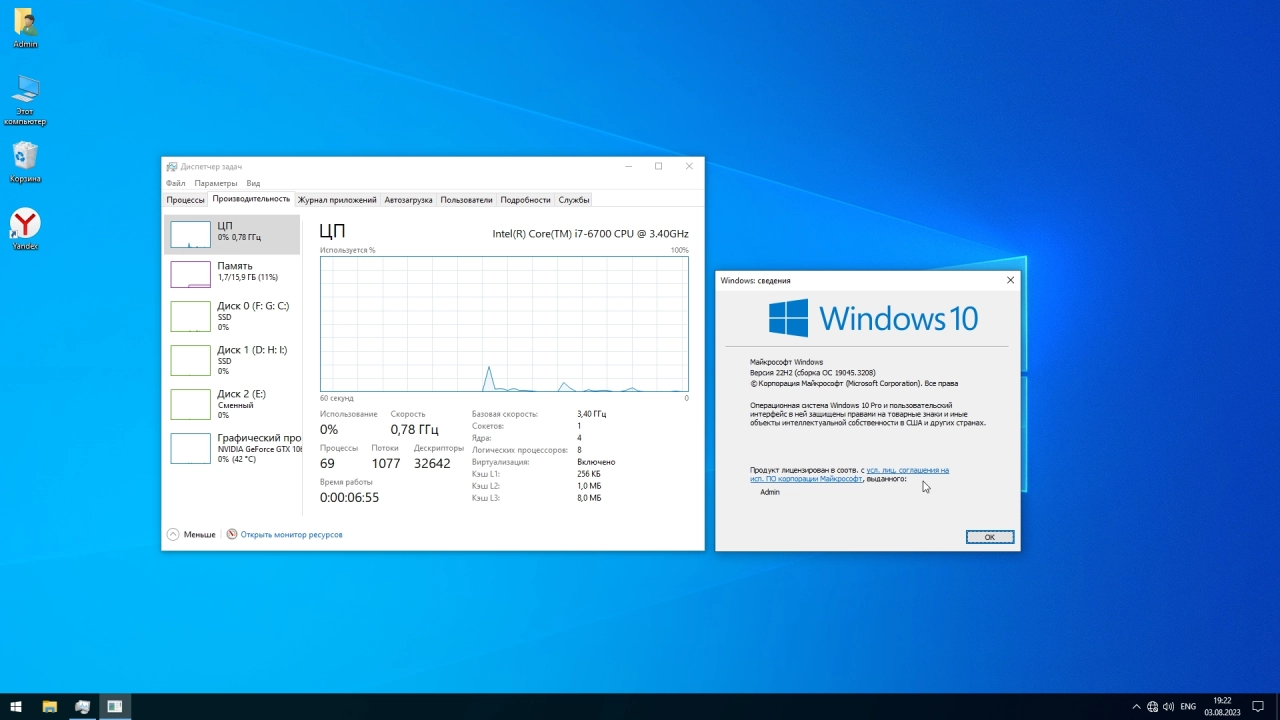Select Диск 2 (E:) removable drive
This screenshot has width=1280, height=720.
coord(232,404)
